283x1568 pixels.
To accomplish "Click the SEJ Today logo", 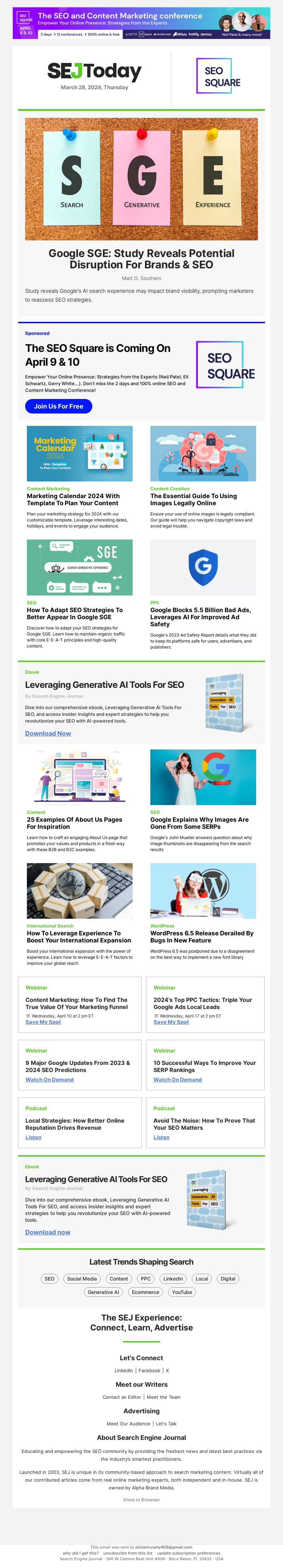I will tap(94, 71).
